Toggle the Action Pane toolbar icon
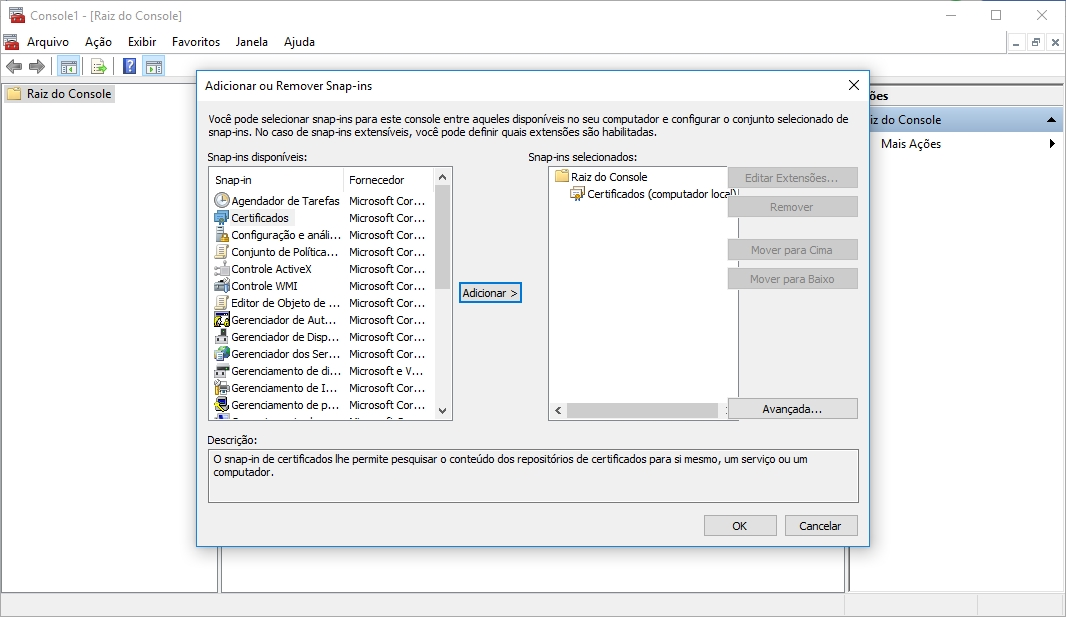 pyautogui.click(x=154, y=67)
